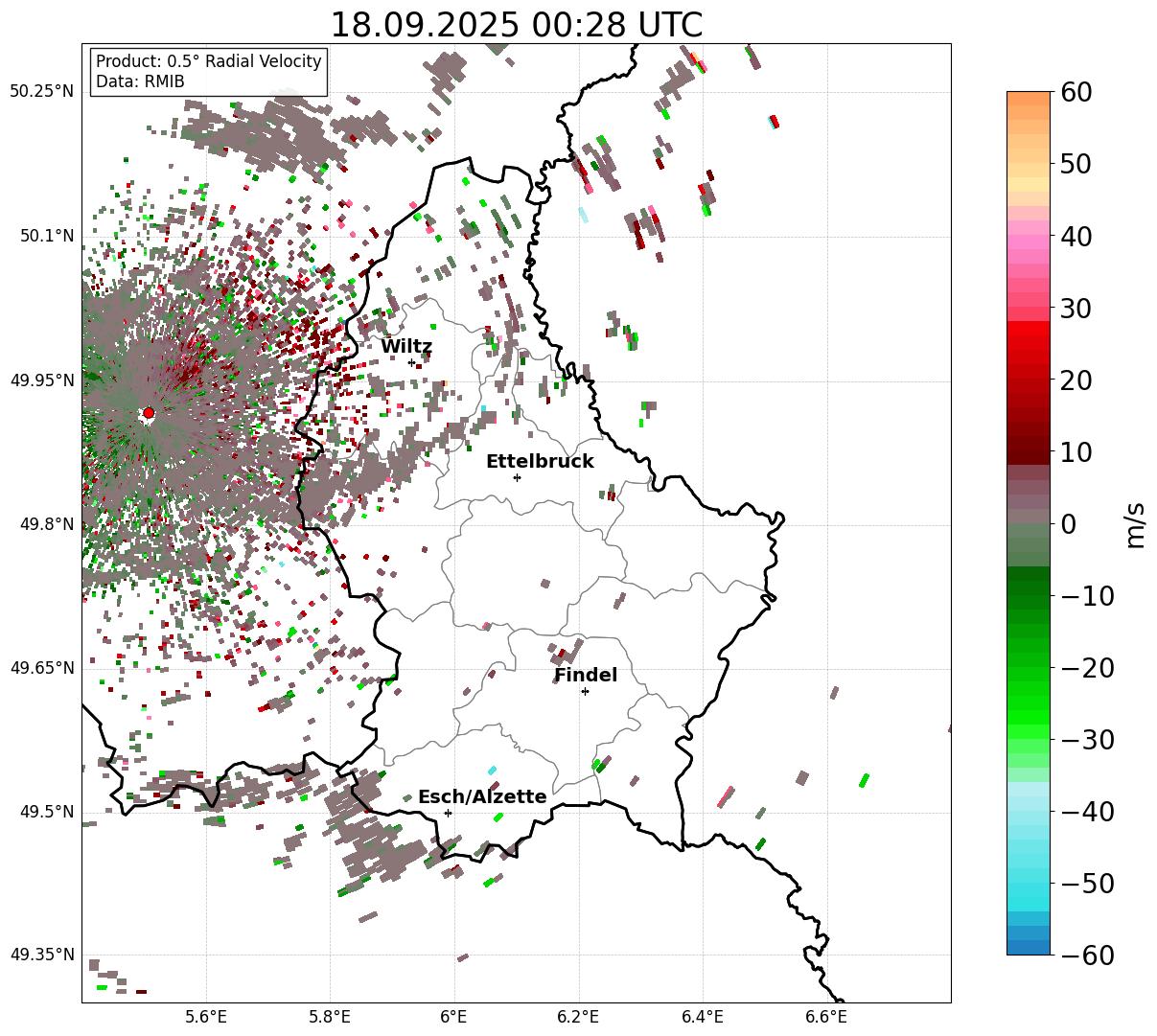Click the Wiltz station cross marker
The height and width of the screenshot is (1036, 1157).
412,362
